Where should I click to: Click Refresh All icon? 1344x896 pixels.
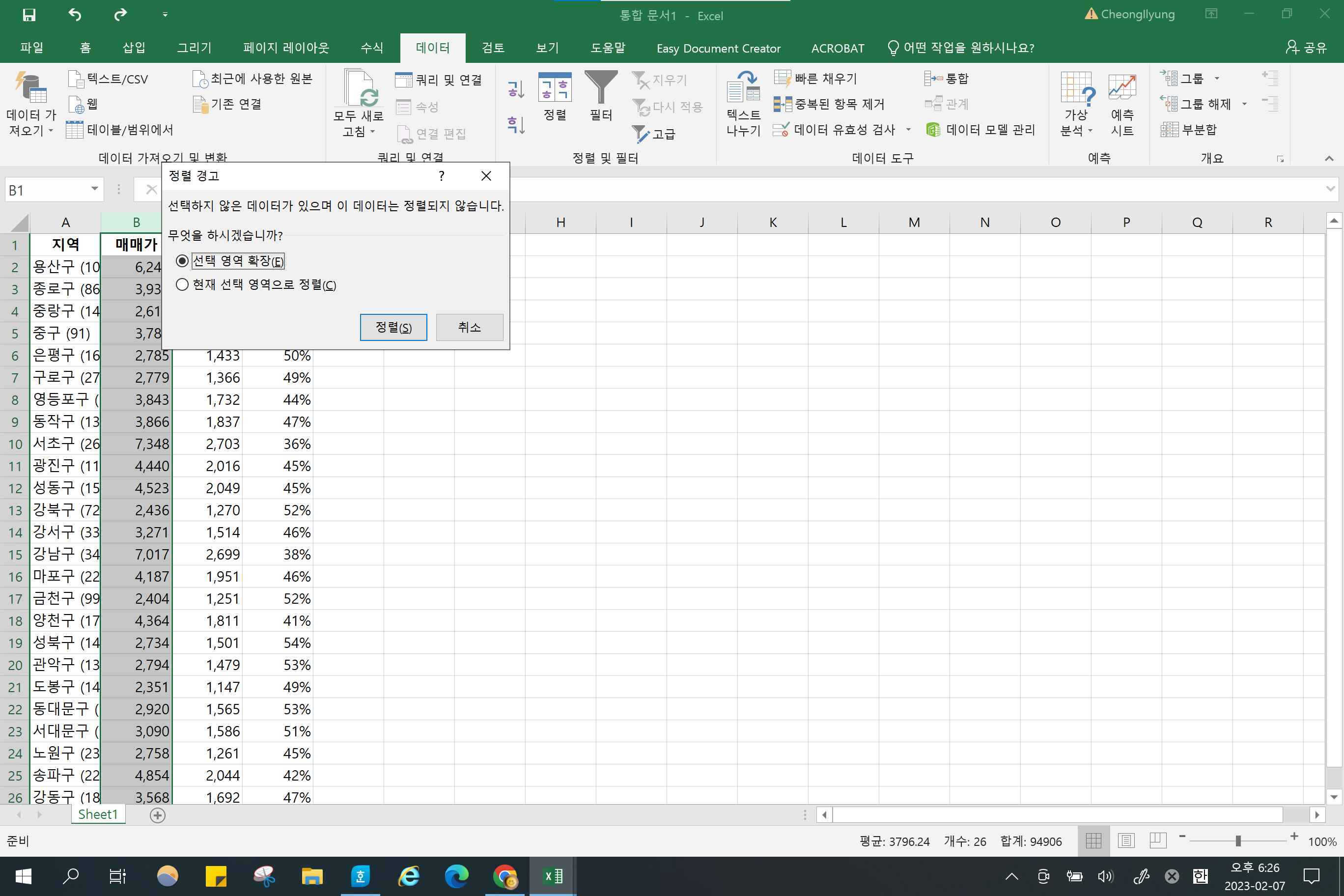coord(359,88)
